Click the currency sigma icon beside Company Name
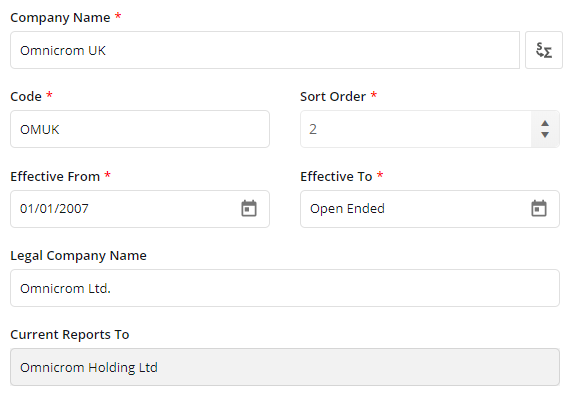 544,50
